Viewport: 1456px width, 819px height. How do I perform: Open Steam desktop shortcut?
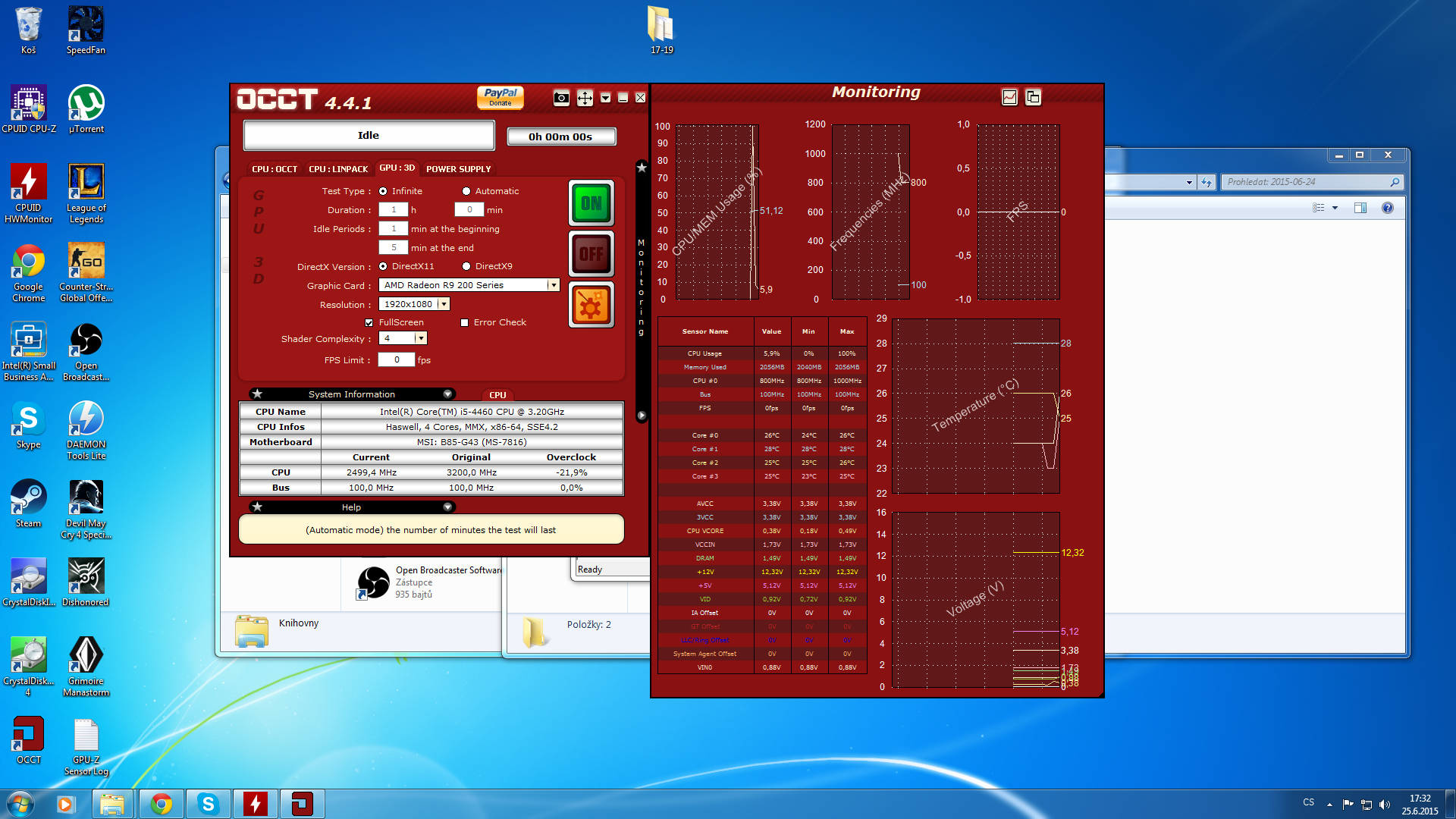[x=28, y=504]
